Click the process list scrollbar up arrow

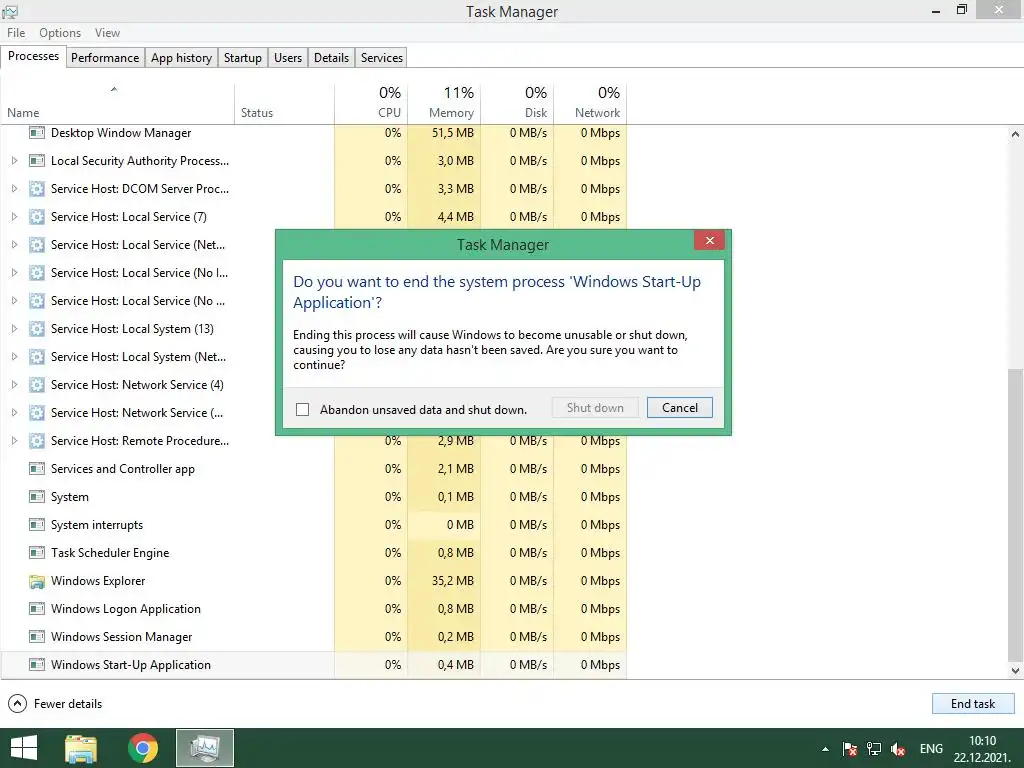coord(1015,134)
